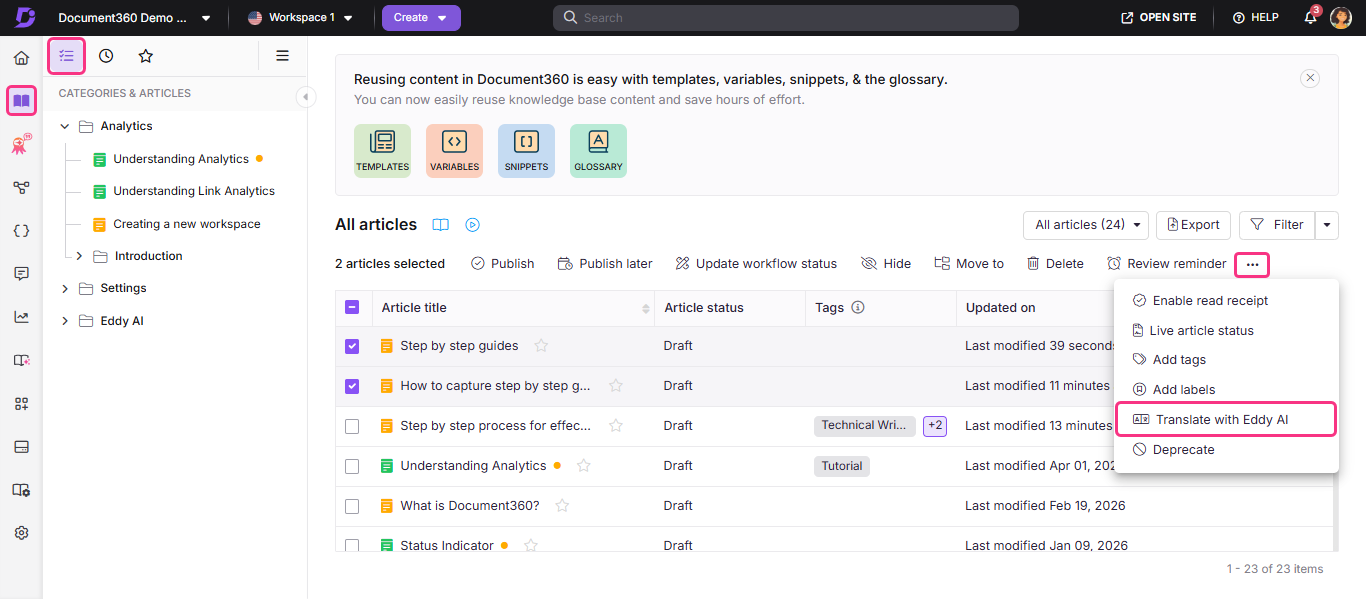
Task: Select the checkbox for 'Understanding Analytics' article
Action: coord(352,465)
